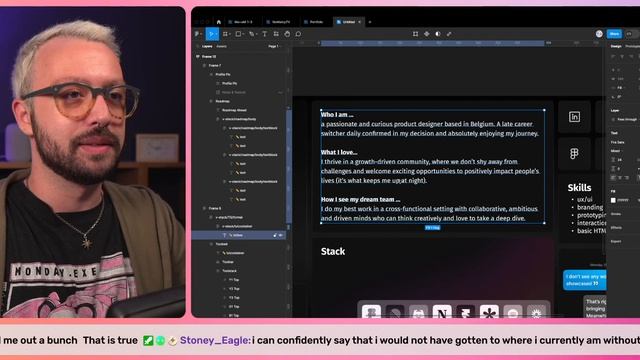Open the Assets panel tab
The width and height of the screenshot is (640, 360).
coord(222,46)
